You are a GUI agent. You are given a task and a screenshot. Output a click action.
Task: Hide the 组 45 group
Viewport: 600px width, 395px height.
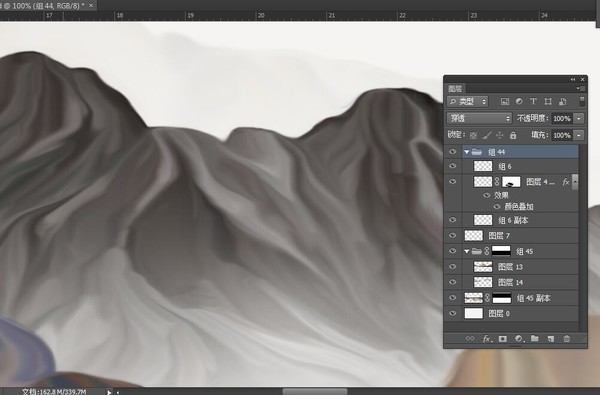[x=453, y=251]
